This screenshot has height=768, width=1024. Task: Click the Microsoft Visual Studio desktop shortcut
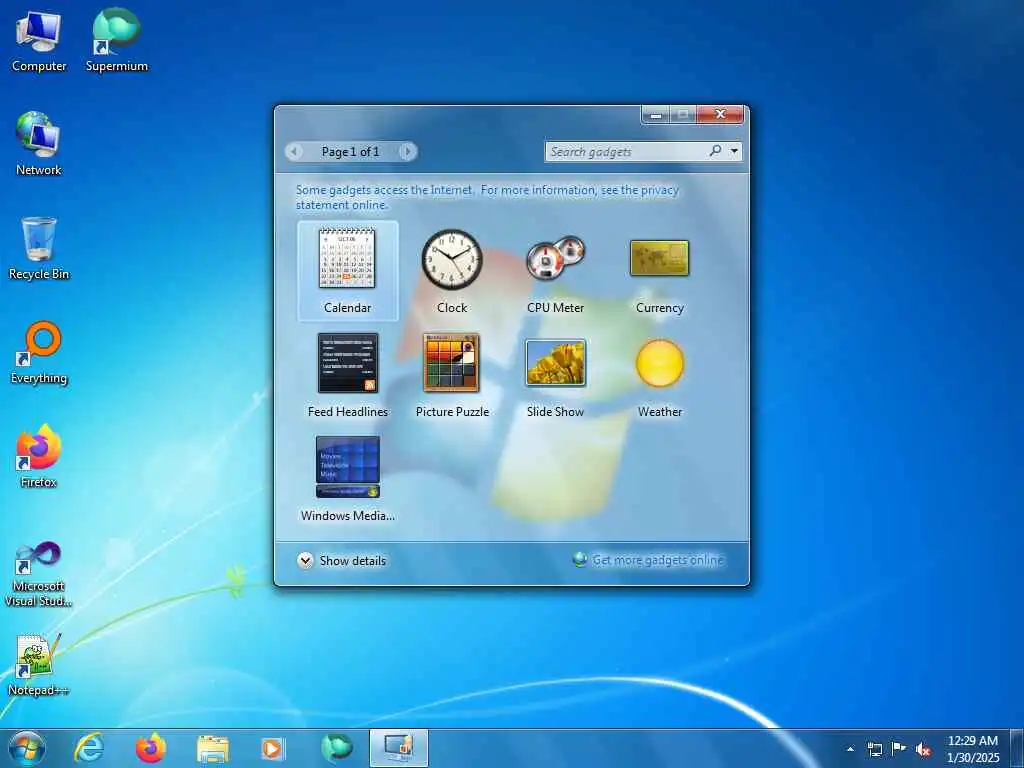[x=39, y=575]
